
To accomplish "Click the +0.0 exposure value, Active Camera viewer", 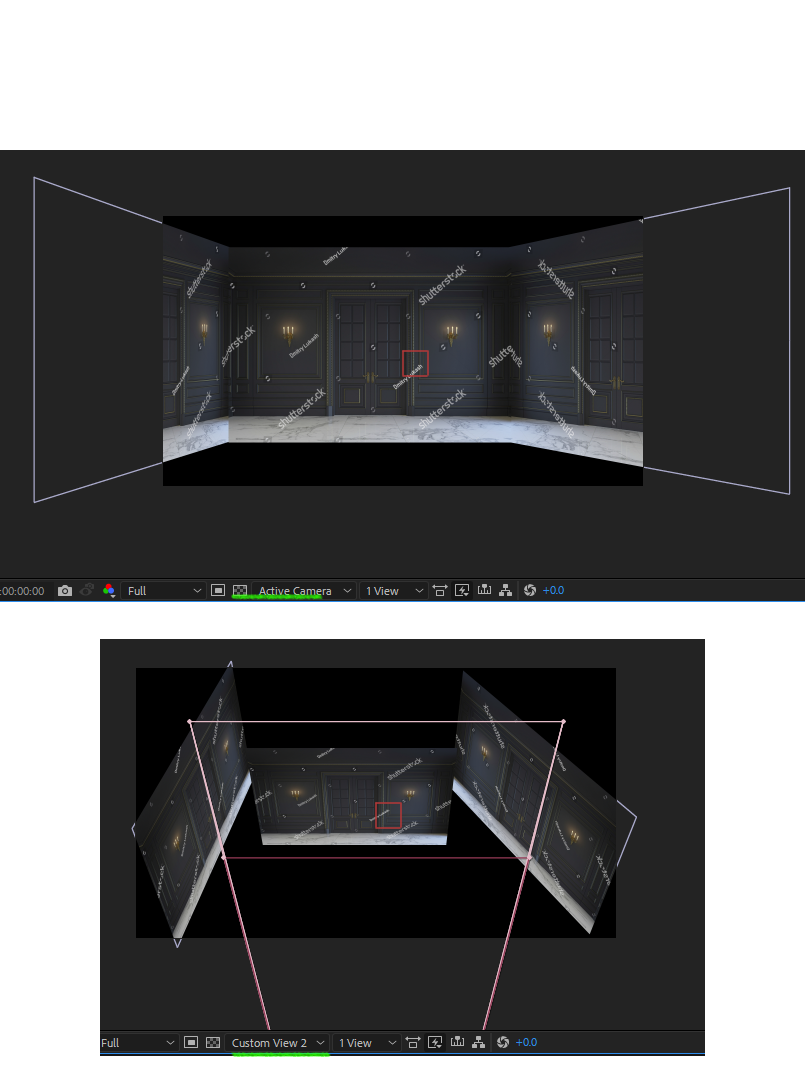I will click(x=553, y=590).
